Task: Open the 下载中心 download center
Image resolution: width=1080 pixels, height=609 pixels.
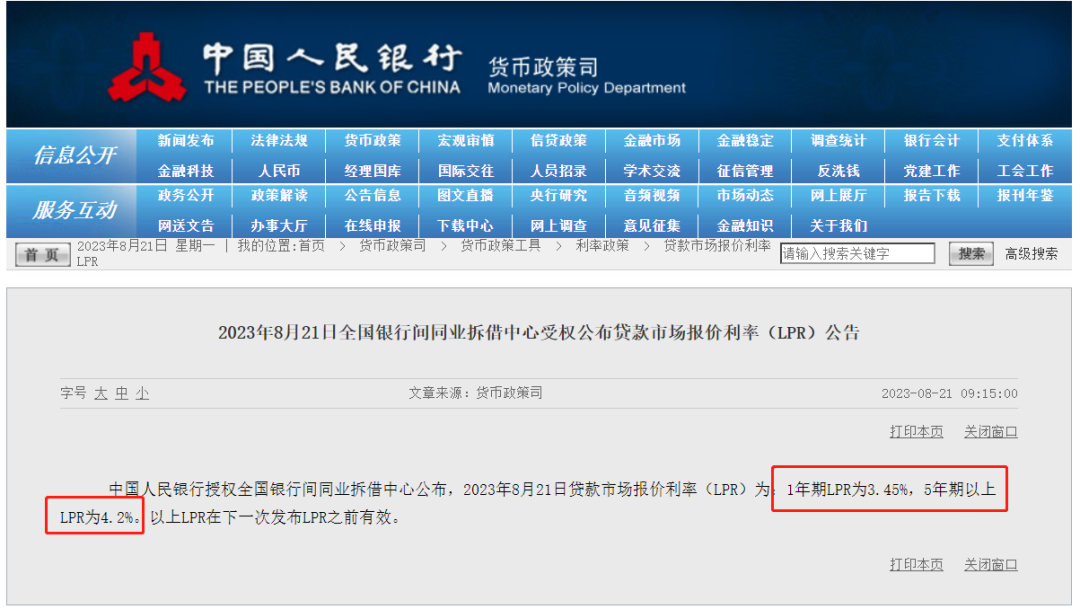Action: tap(466, 226)
